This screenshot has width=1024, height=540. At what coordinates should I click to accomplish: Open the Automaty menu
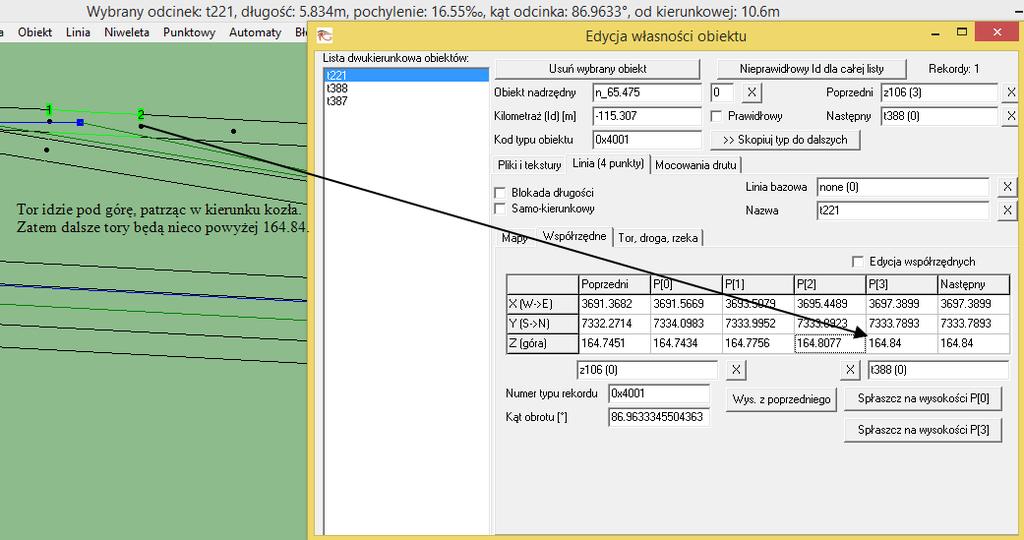255,32
